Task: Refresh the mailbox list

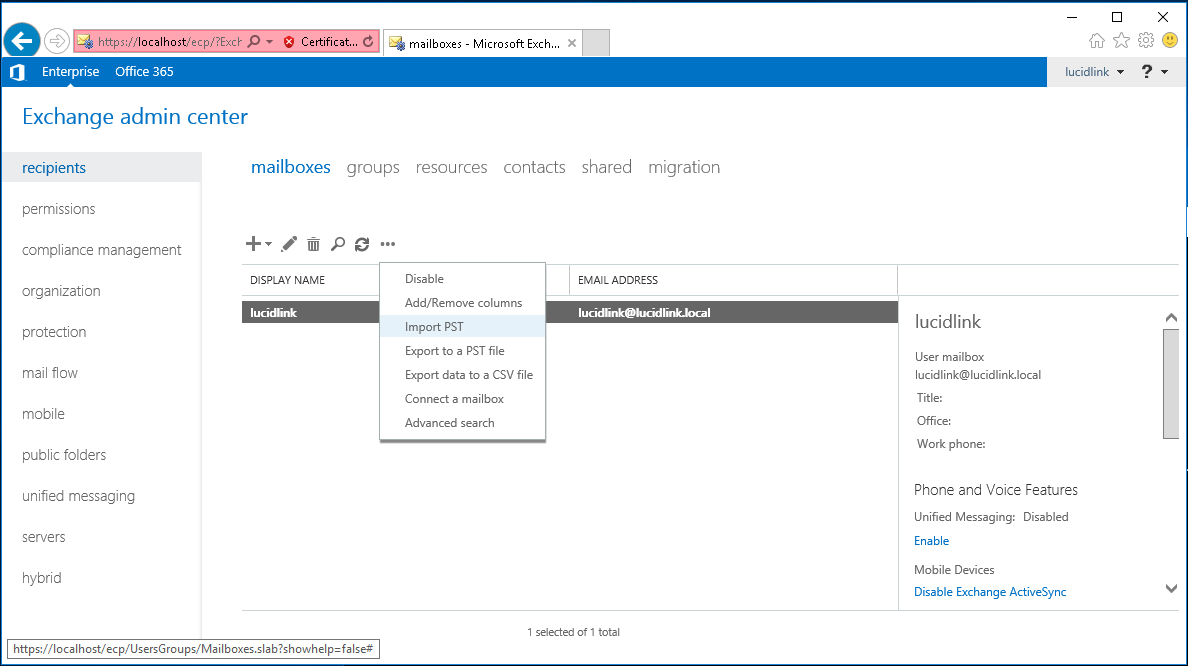Action: click(x=362, y=244)
